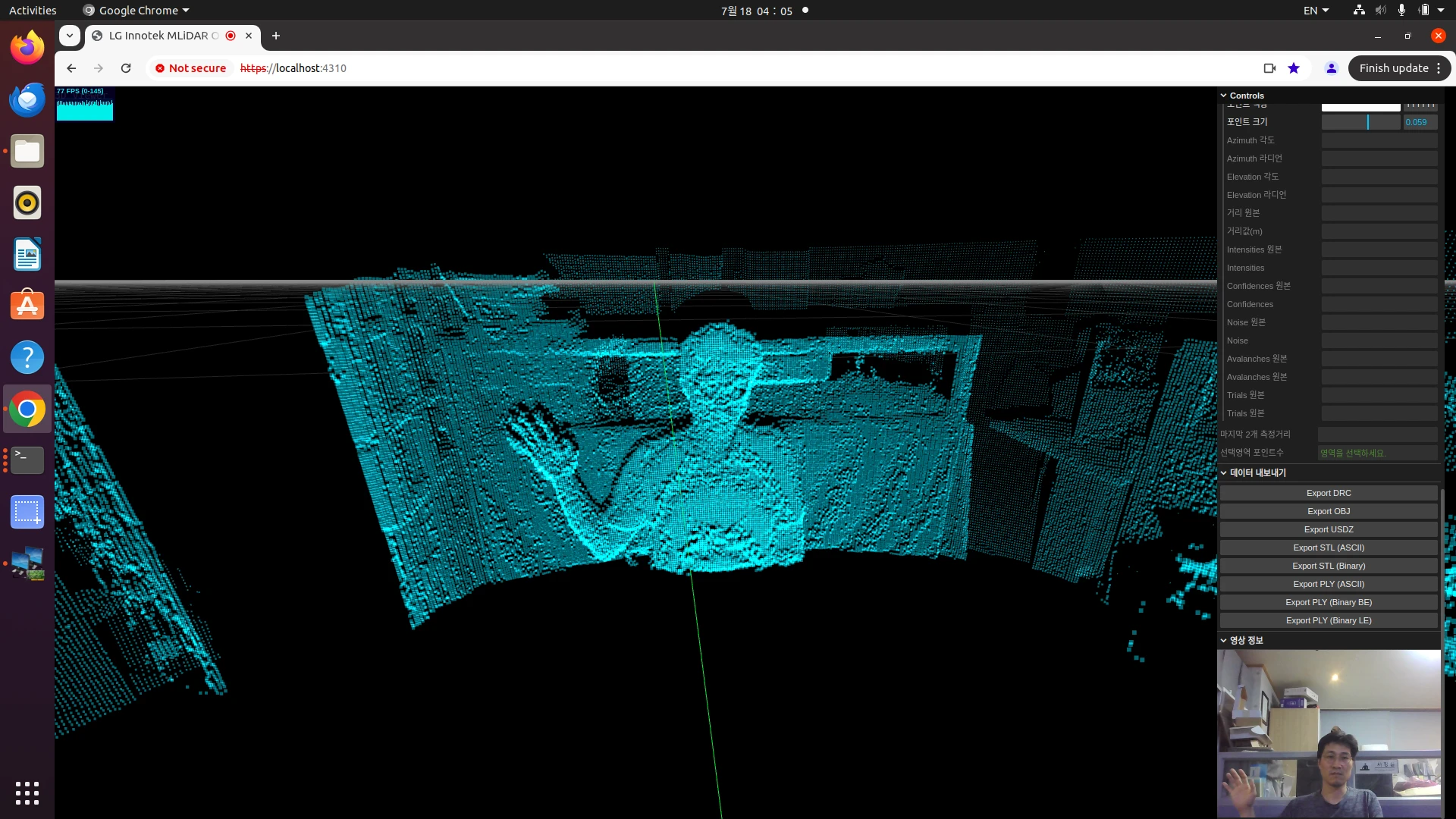Screen dimensions: 1456x819
Task: Go back in Chrome history
Action: click(x=71, y=68)
